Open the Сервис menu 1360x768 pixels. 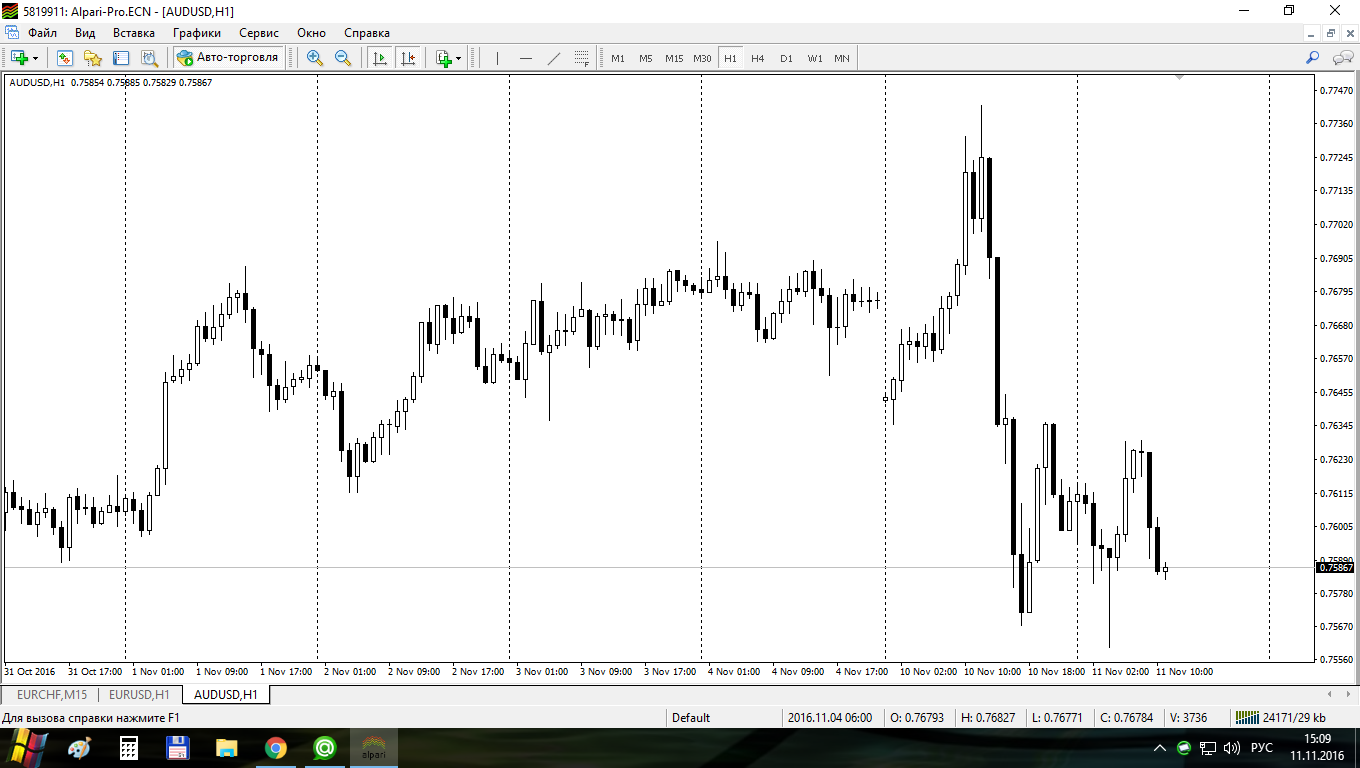coord(259,33)
